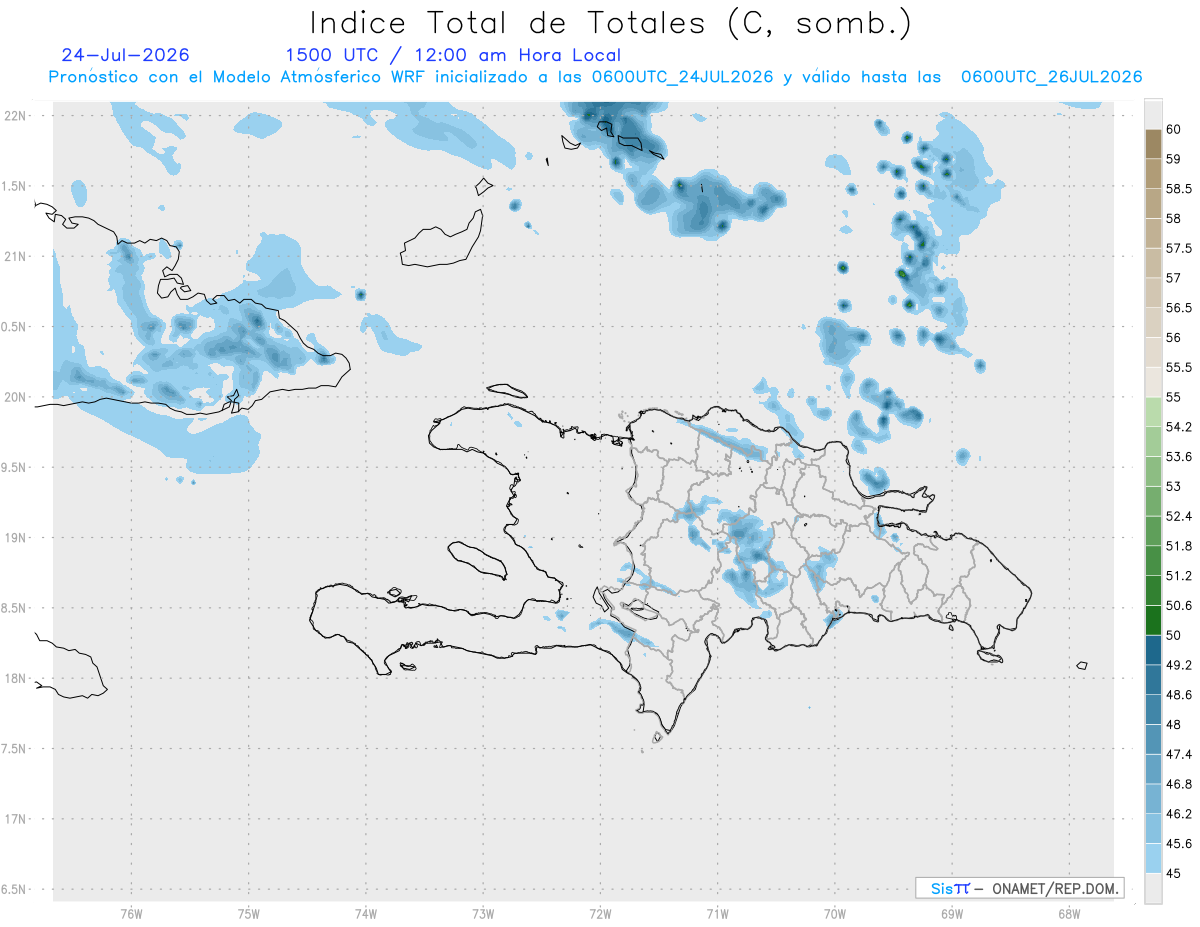Viewport: 1200px width, 927px height.
Task: Click the '50' value on the color scale
Action: 1174,635
